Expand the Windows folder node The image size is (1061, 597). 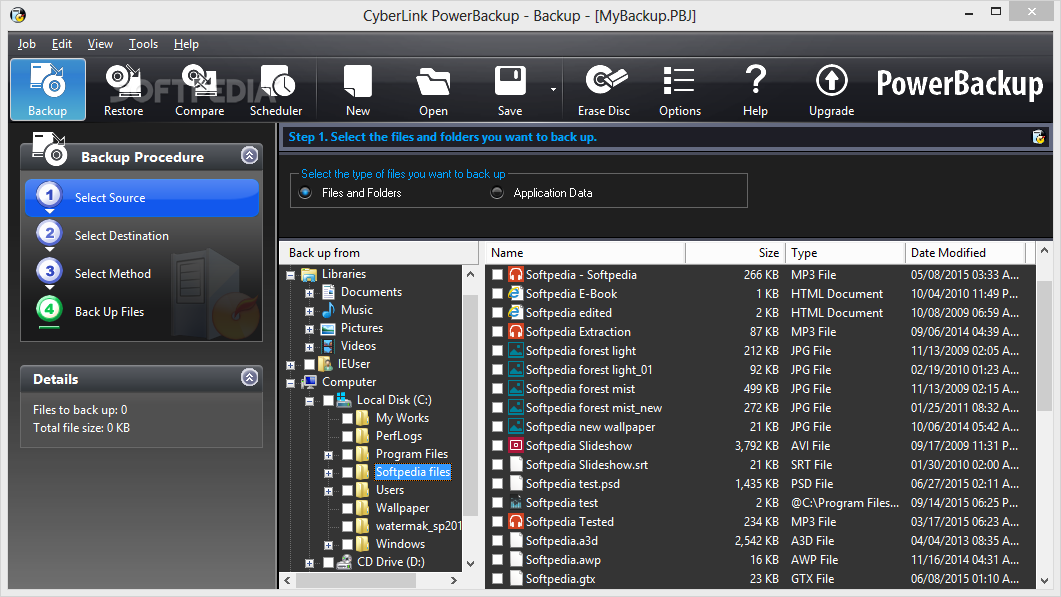328,545
